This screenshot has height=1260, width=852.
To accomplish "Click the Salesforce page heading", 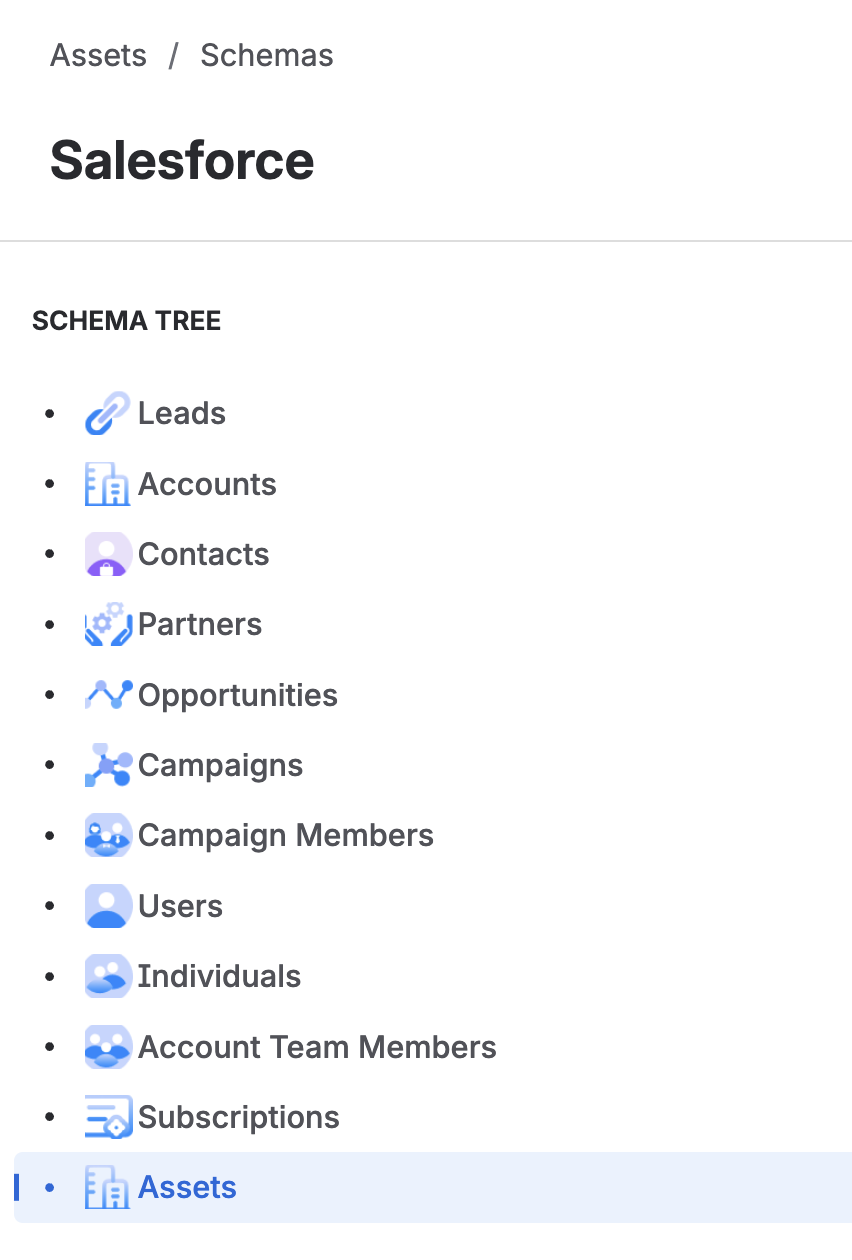I will (x=182, y=160).
